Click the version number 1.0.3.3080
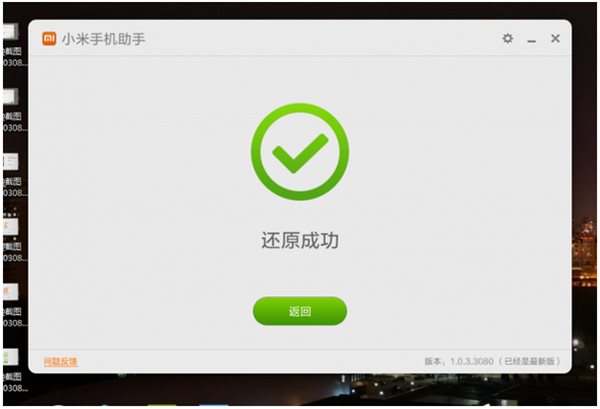The height and width of the screenshot is (409, 600). click(x=471, y=361)
